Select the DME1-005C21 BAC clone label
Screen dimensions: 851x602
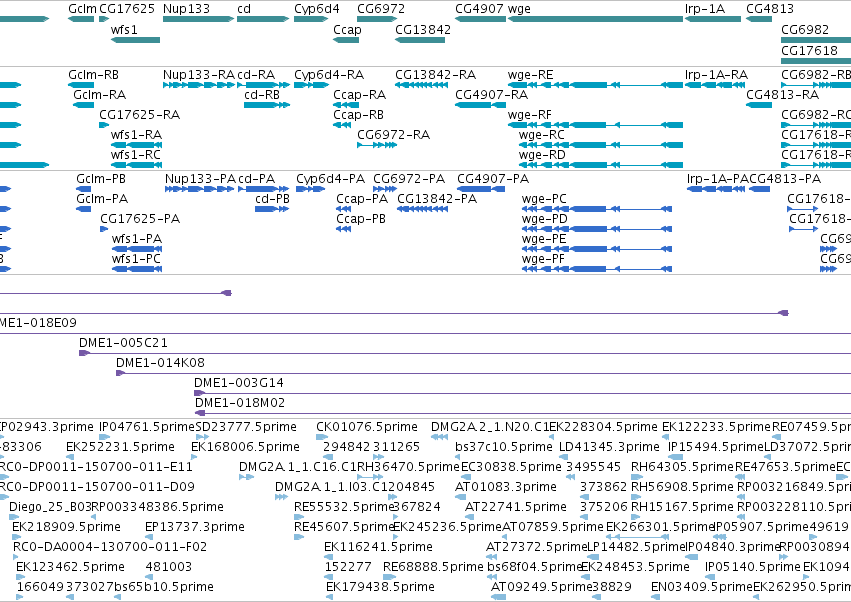[x=123, y=343]
